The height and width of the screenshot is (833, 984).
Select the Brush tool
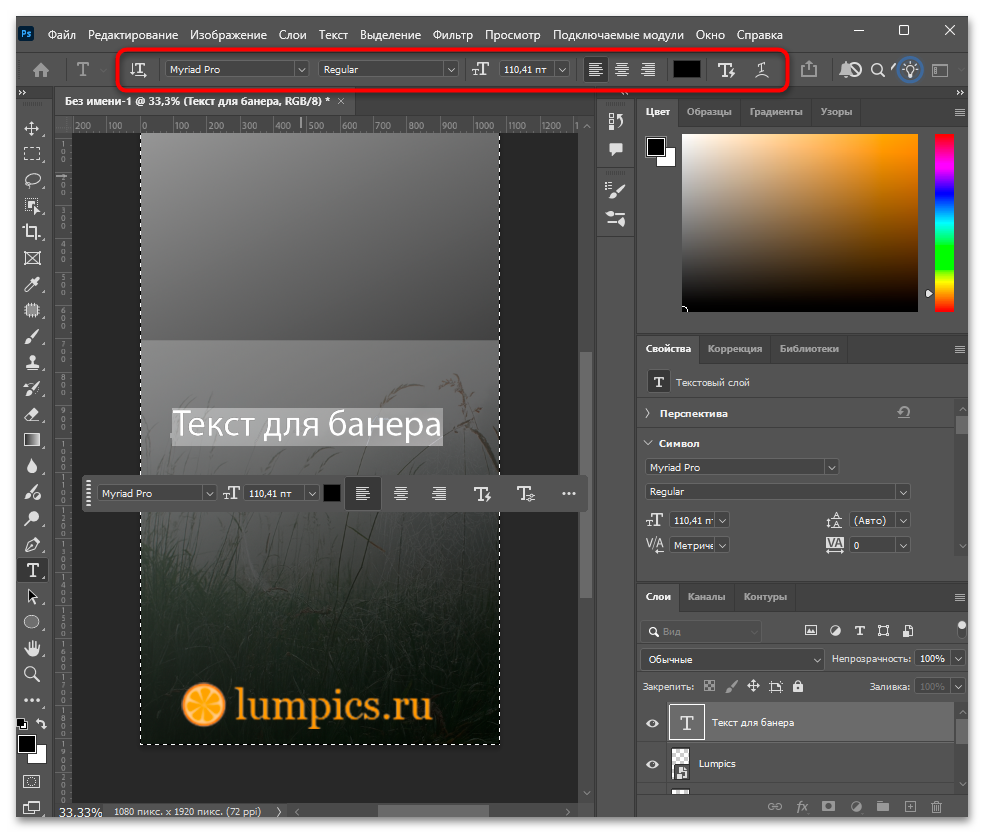click(x=32, y=337)
